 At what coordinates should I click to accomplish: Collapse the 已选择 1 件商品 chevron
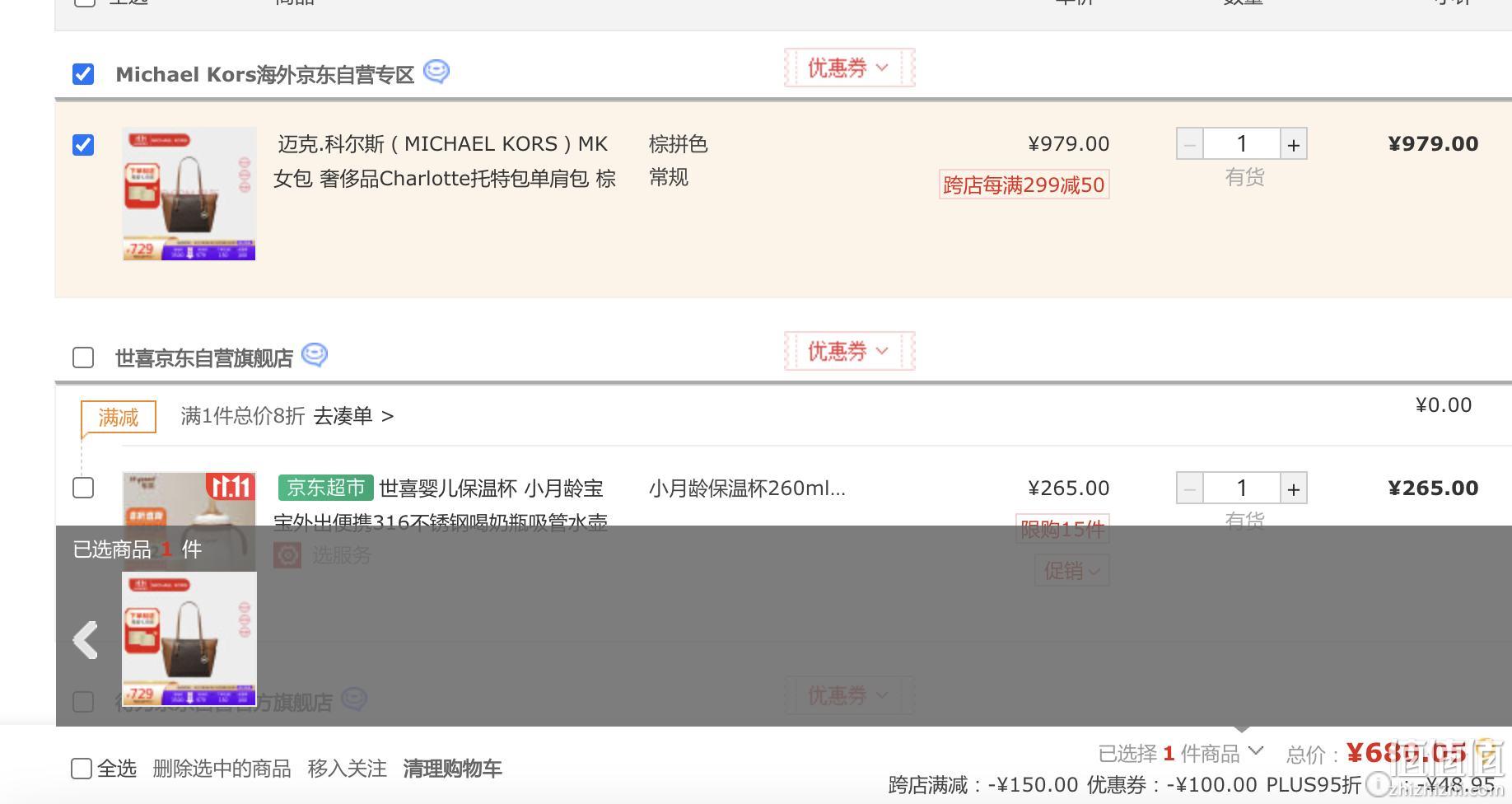click(x=1256, y=750)
